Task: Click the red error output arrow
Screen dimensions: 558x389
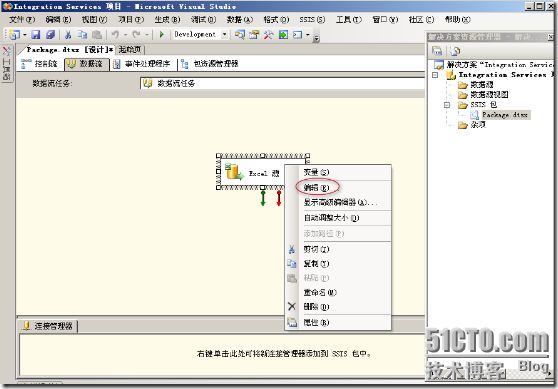Action: [x=279, y=198]
